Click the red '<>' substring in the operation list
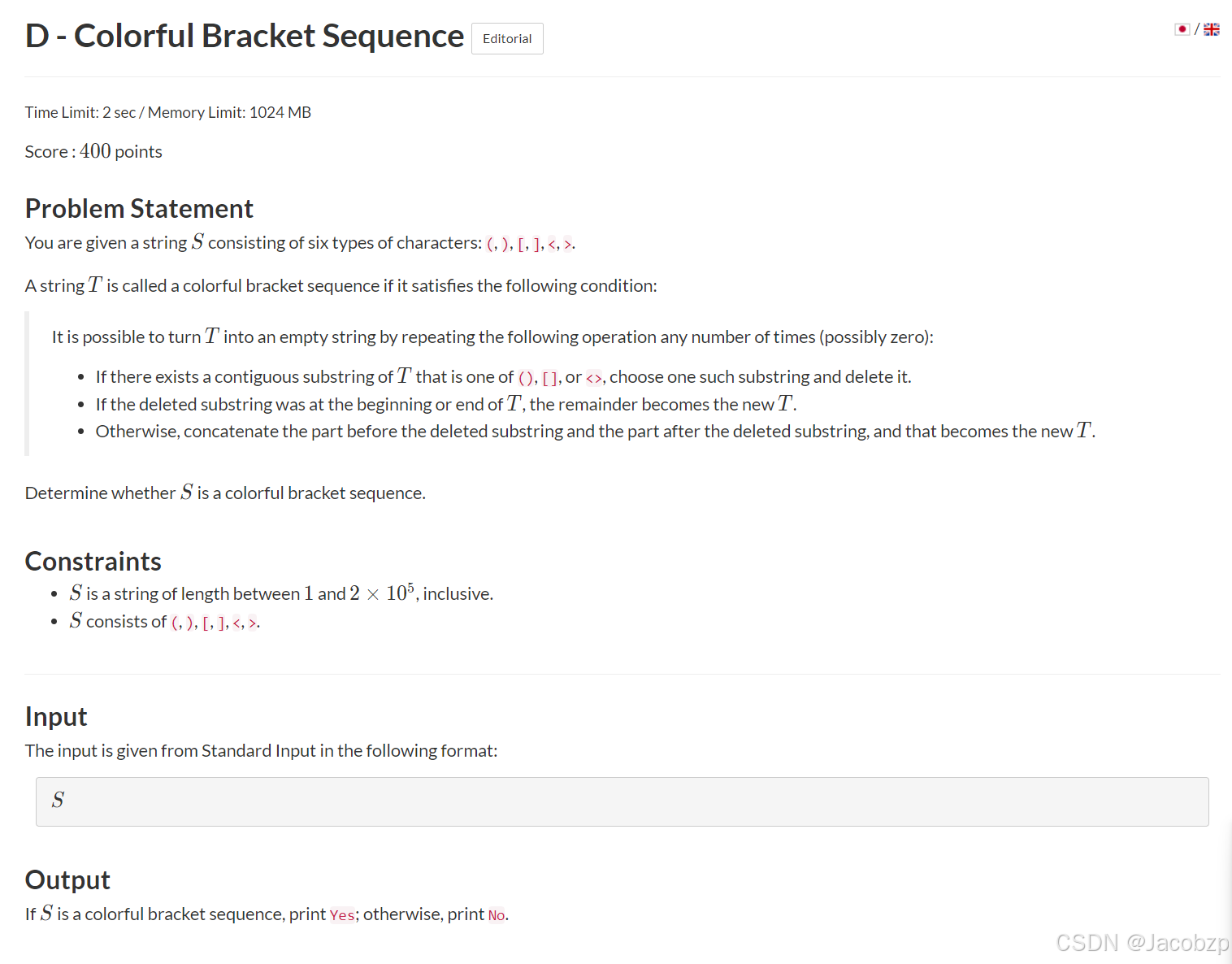The image size is (1232, 964). click(594, 376)
